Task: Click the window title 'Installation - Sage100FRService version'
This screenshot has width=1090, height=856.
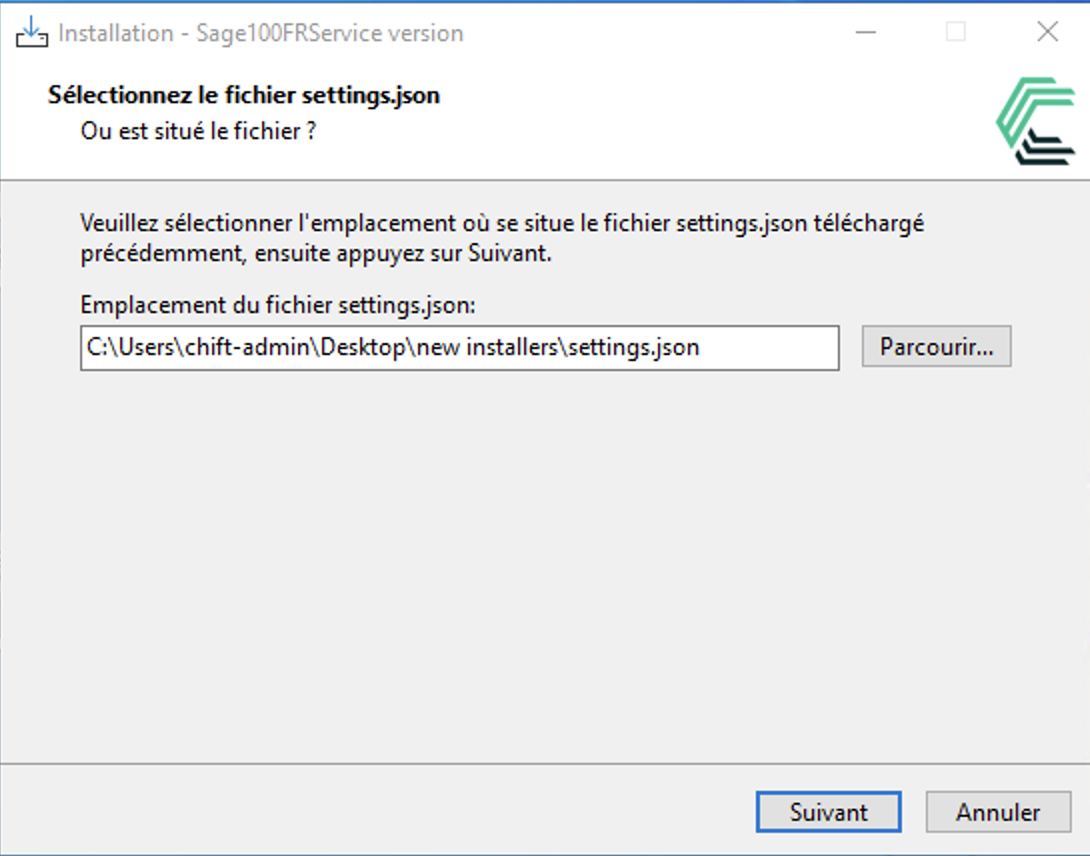Action: (261, 33)
